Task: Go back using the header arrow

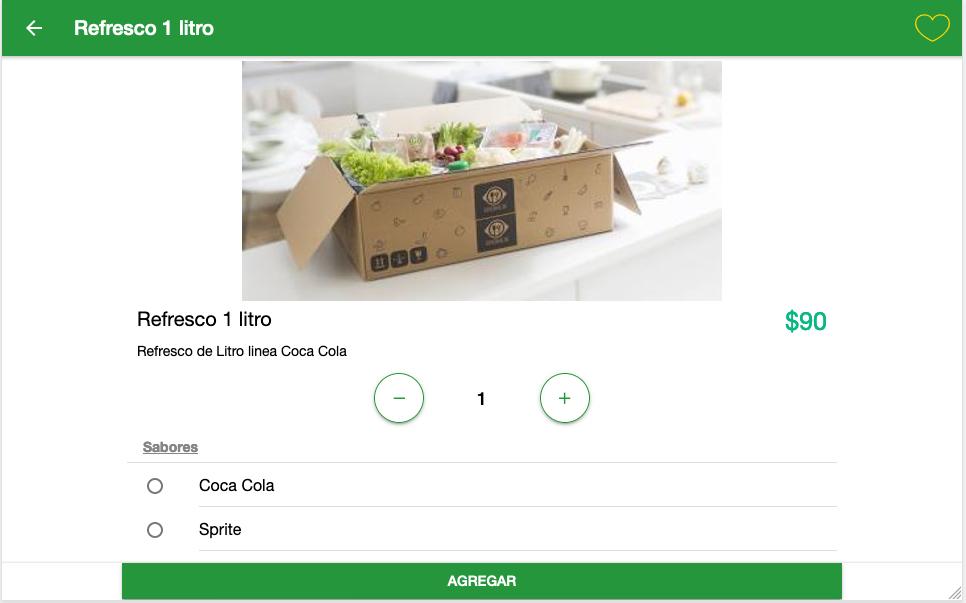Action: click(x=34, y=28)
